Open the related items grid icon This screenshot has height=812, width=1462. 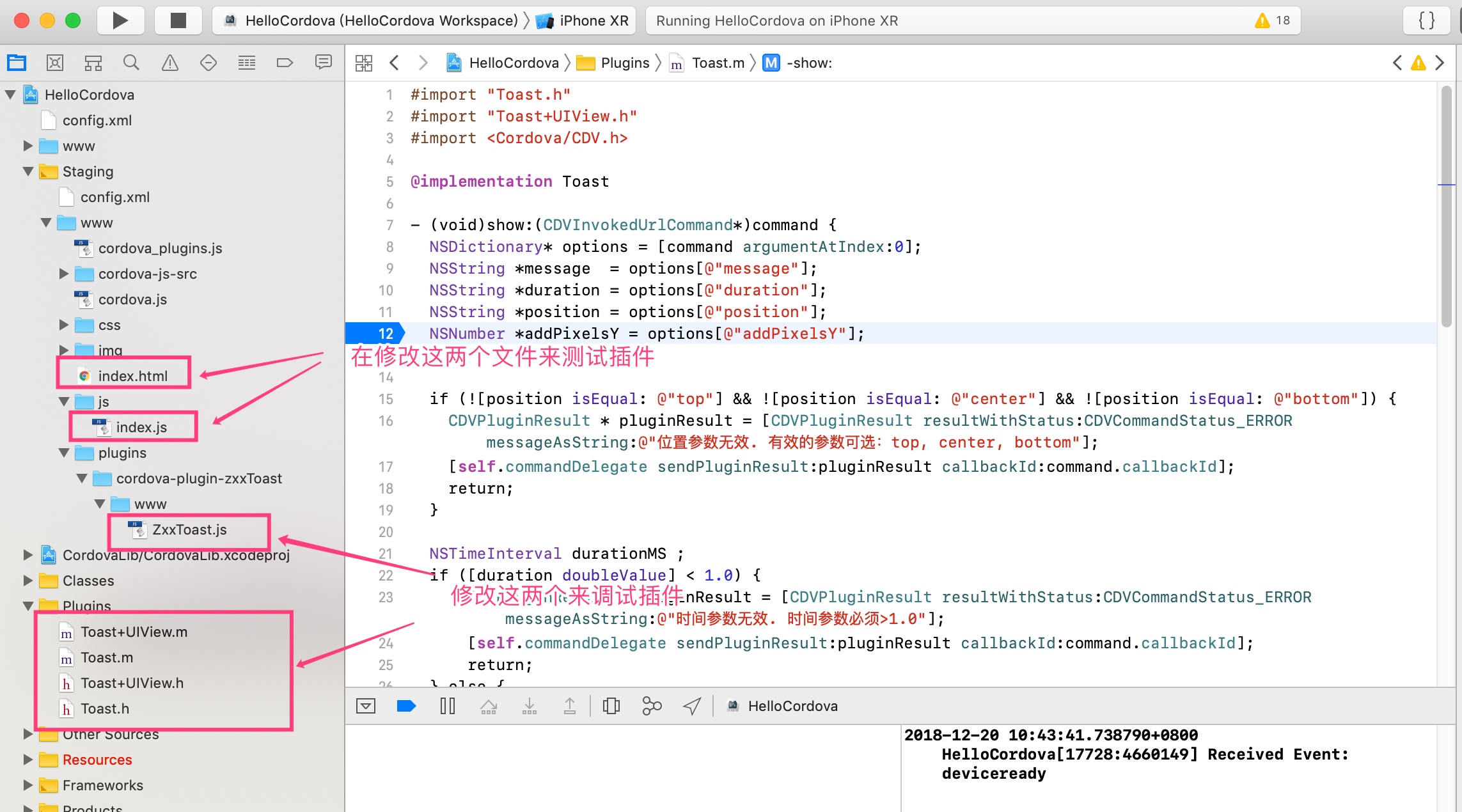(x=364, y=63)
